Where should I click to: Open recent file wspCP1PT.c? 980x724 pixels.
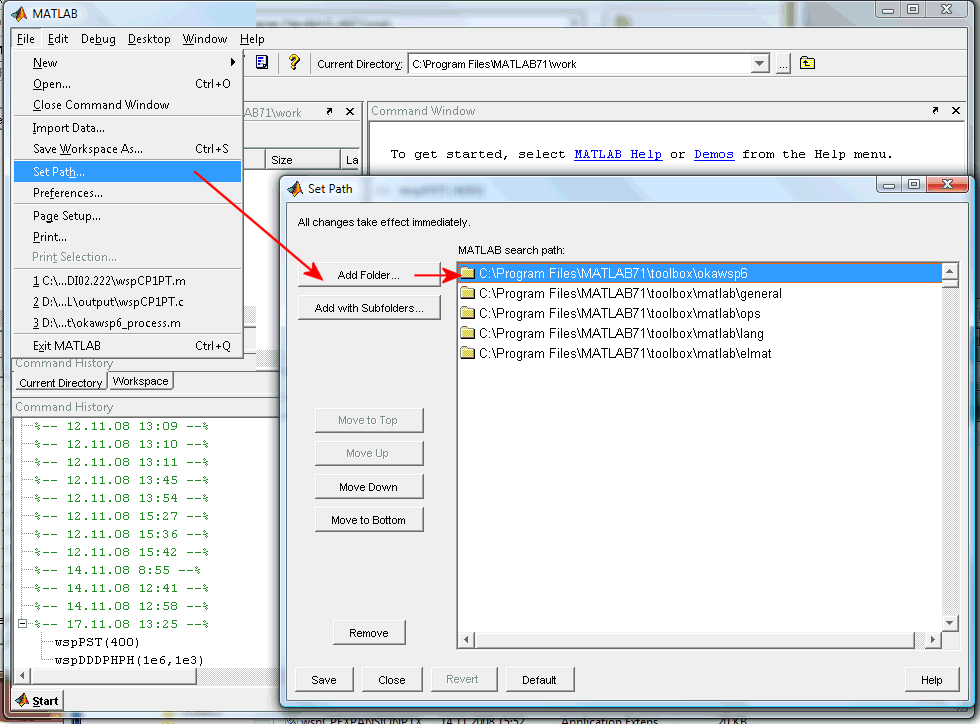(x=128, y=302)
